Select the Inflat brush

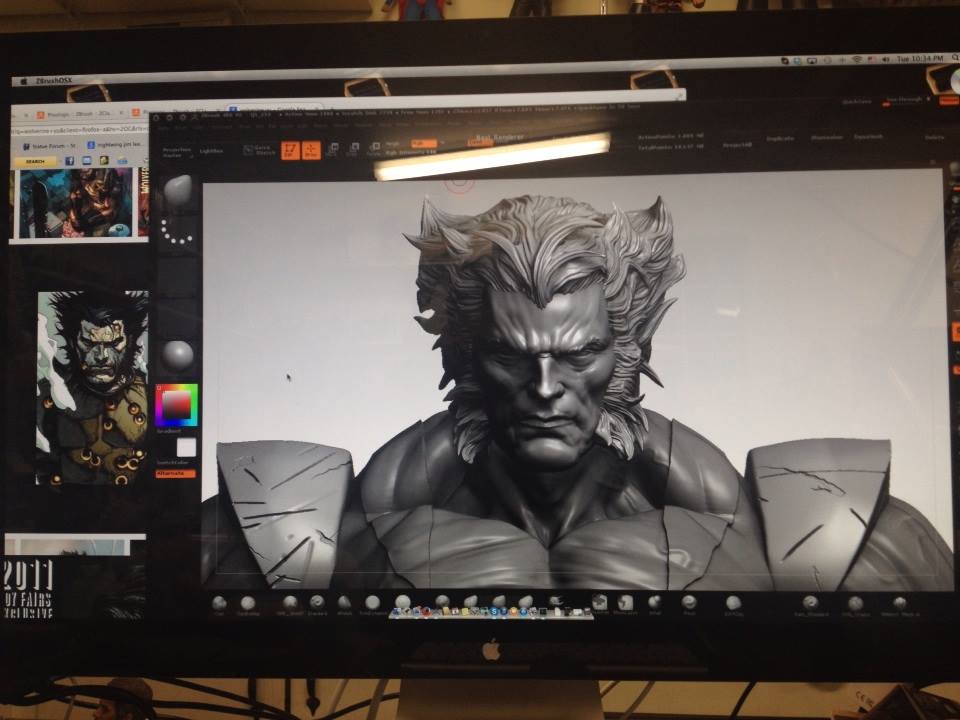(x=654, y=605)
